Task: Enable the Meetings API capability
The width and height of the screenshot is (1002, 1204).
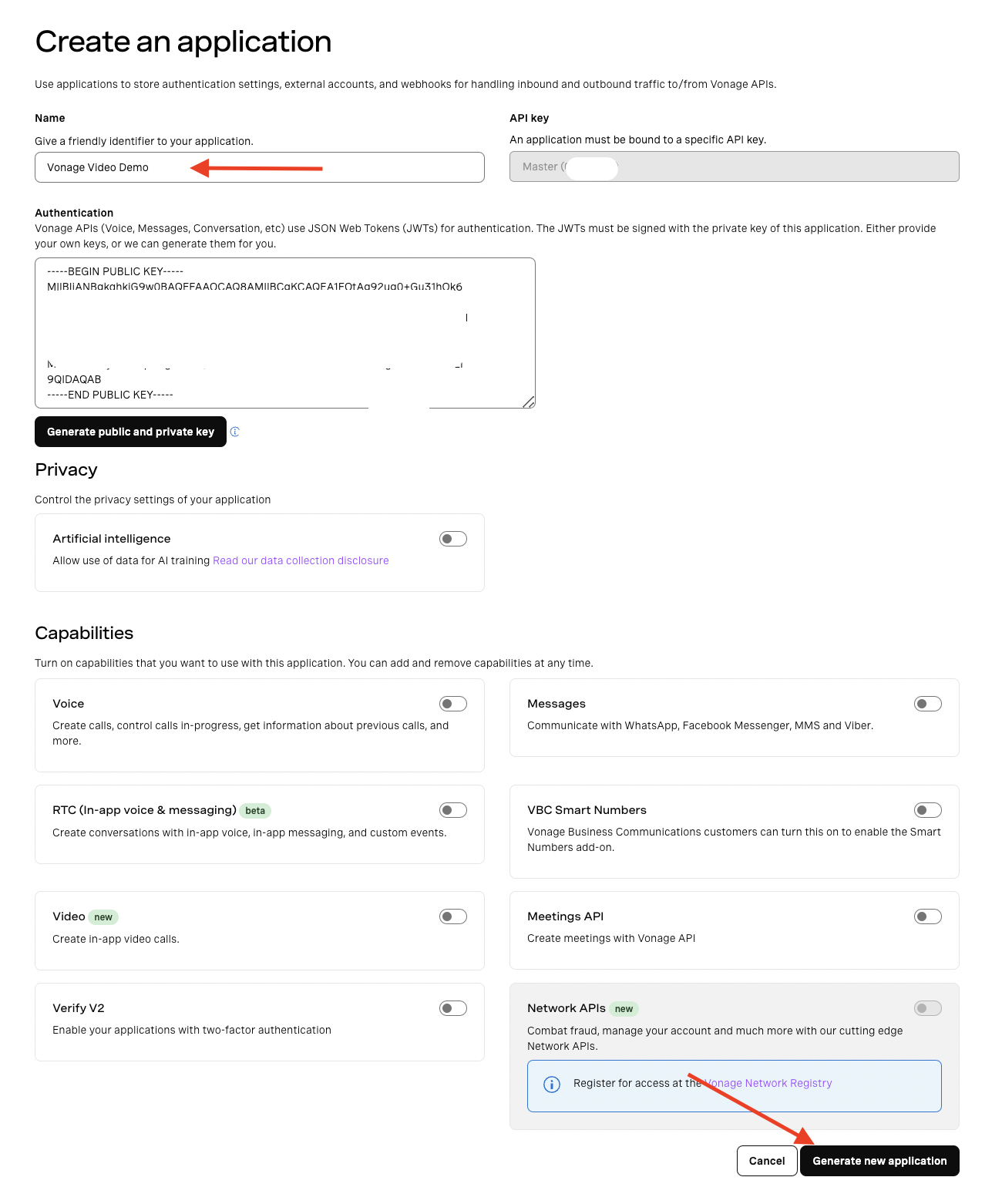Action: [x=927, y=916]
